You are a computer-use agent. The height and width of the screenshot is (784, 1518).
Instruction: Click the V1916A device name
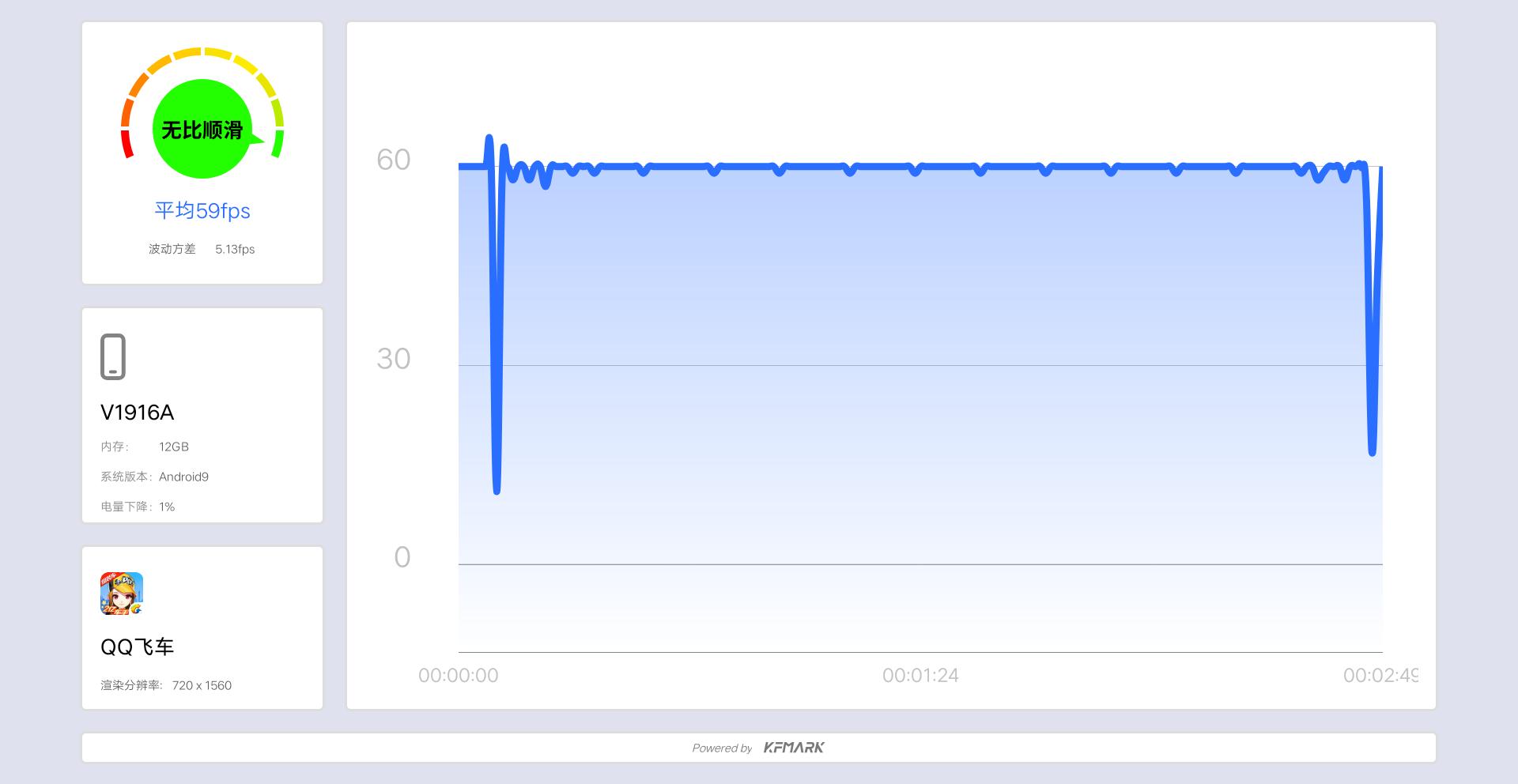pyautogui.click(x=138, y=413)
